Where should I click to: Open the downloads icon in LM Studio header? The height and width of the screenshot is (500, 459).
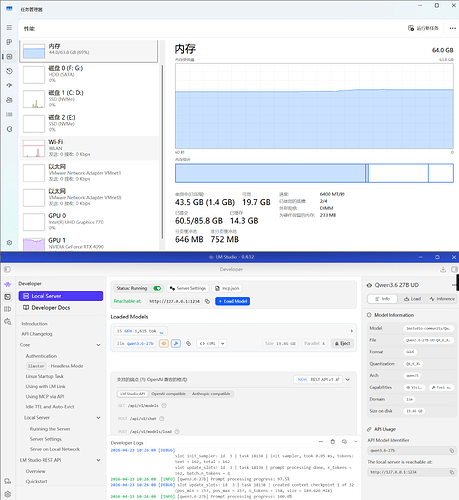point(443,269)
